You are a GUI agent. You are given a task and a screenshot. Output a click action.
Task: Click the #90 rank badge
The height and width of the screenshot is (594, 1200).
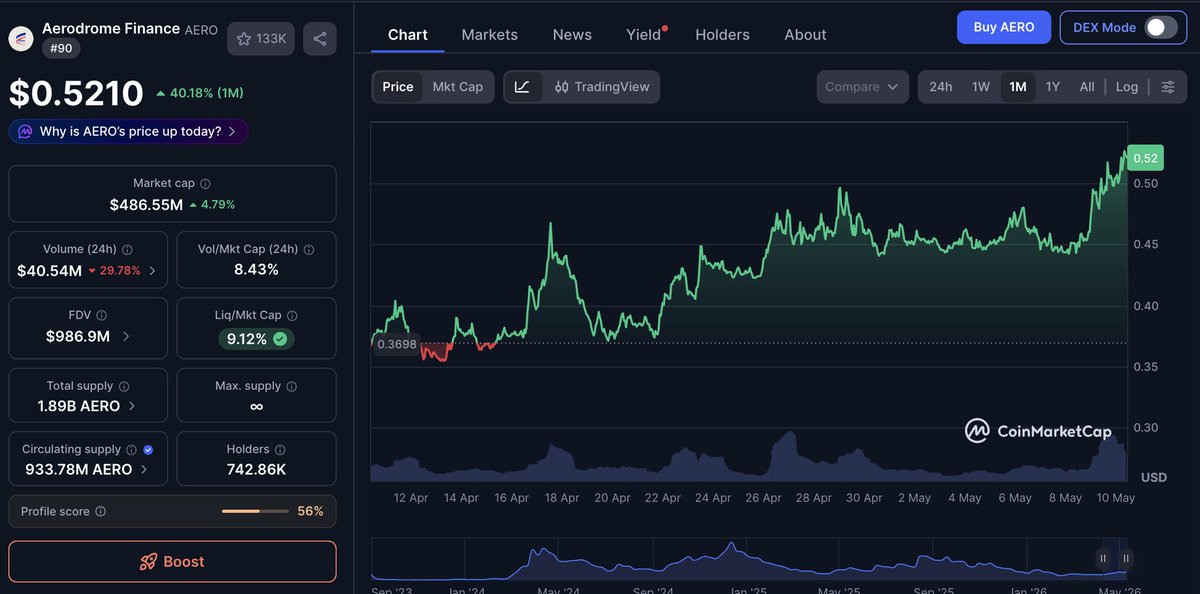pos(61,48)
